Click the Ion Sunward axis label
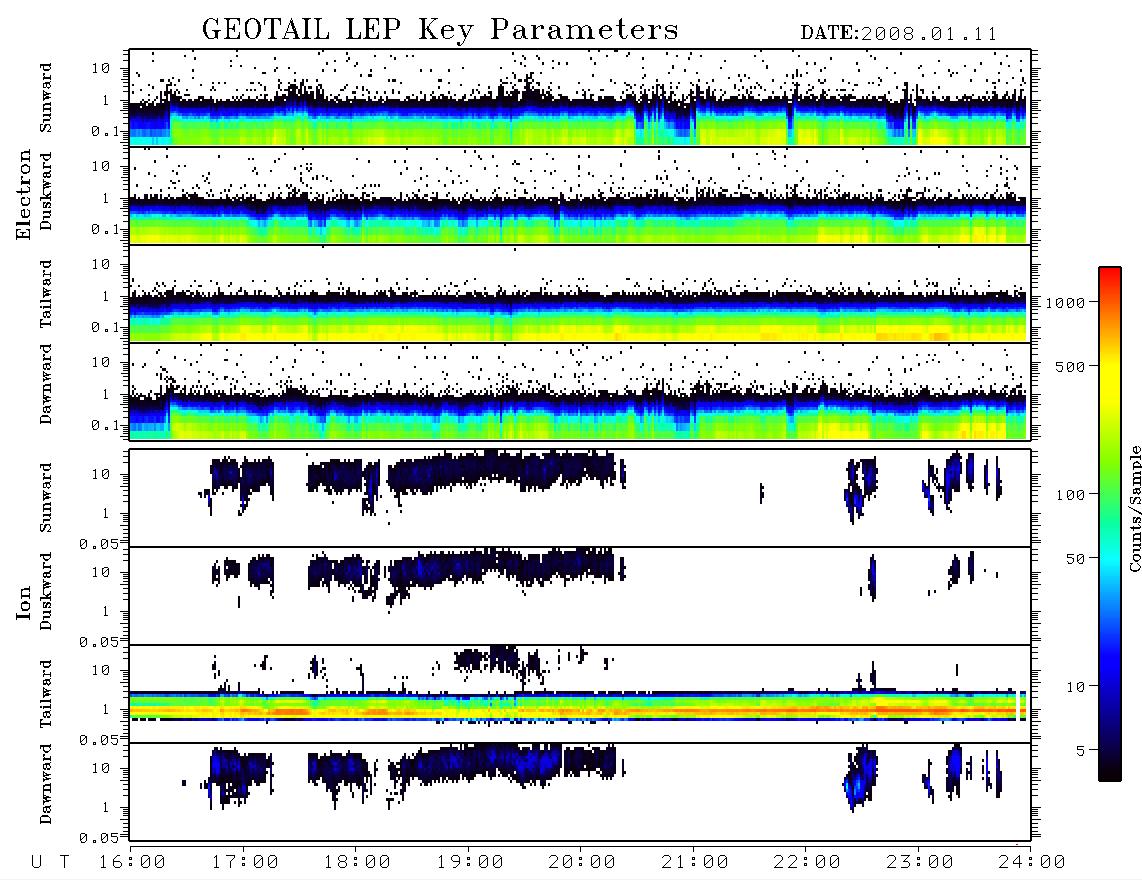1142x880 pixels. [x=46, y=498]
